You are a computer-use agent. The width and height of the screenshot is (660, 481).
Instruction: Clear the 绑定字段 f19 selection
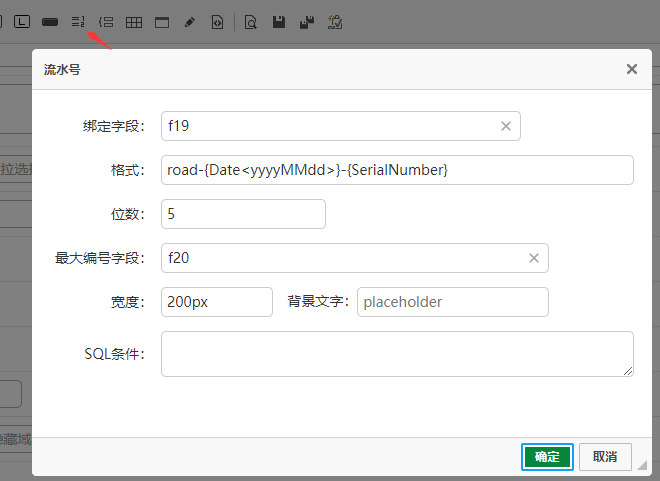click(506, 126)
